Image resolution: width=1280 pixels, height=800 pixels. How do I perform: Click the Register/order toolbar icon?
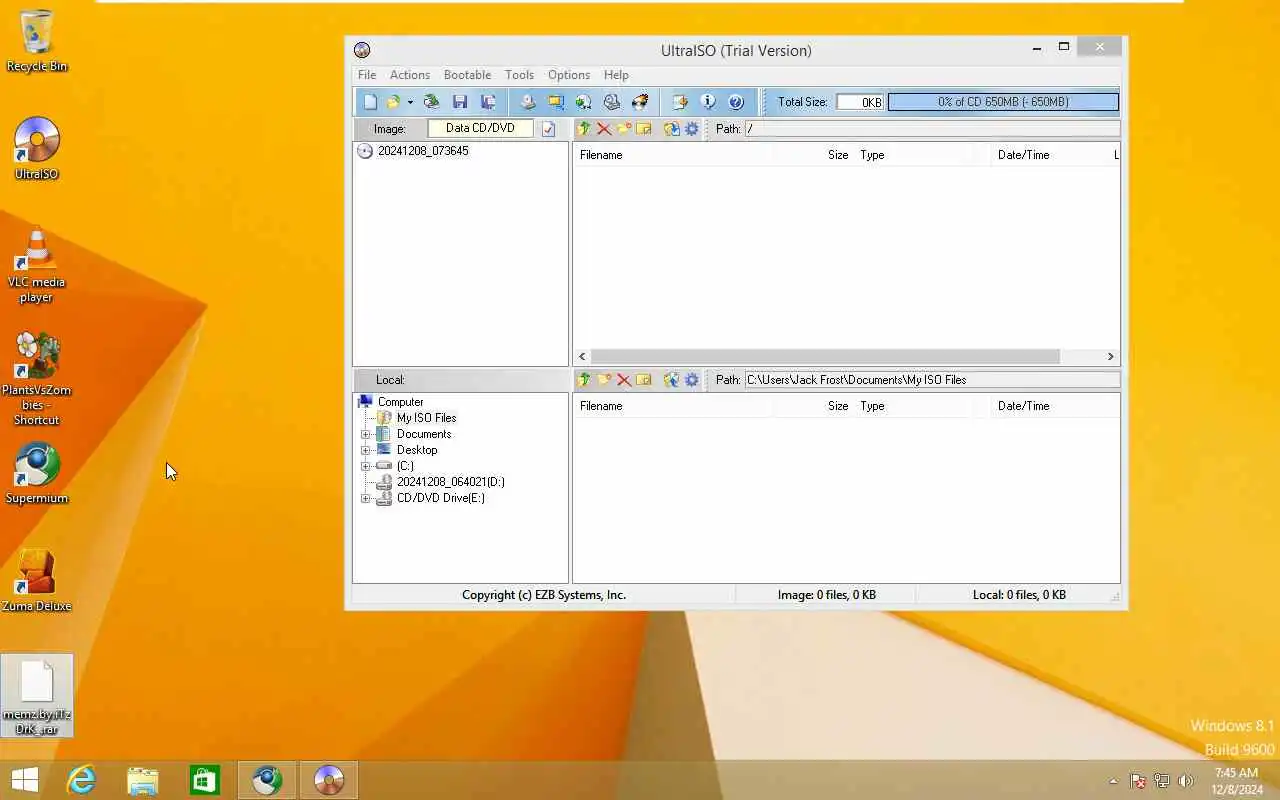(x=680, y=102)
